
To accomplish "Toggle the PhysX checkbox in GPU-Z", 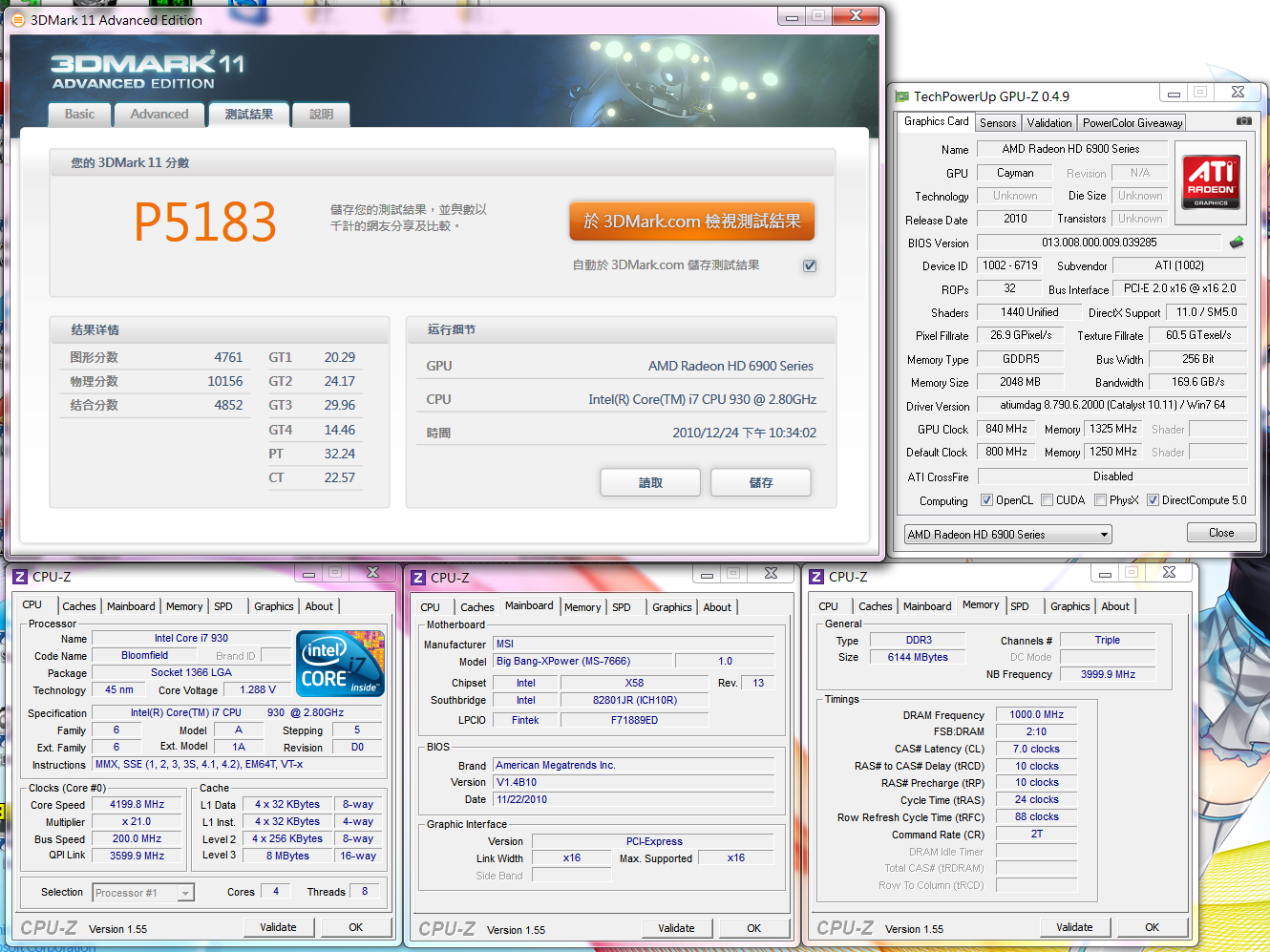I will 1101,499.
